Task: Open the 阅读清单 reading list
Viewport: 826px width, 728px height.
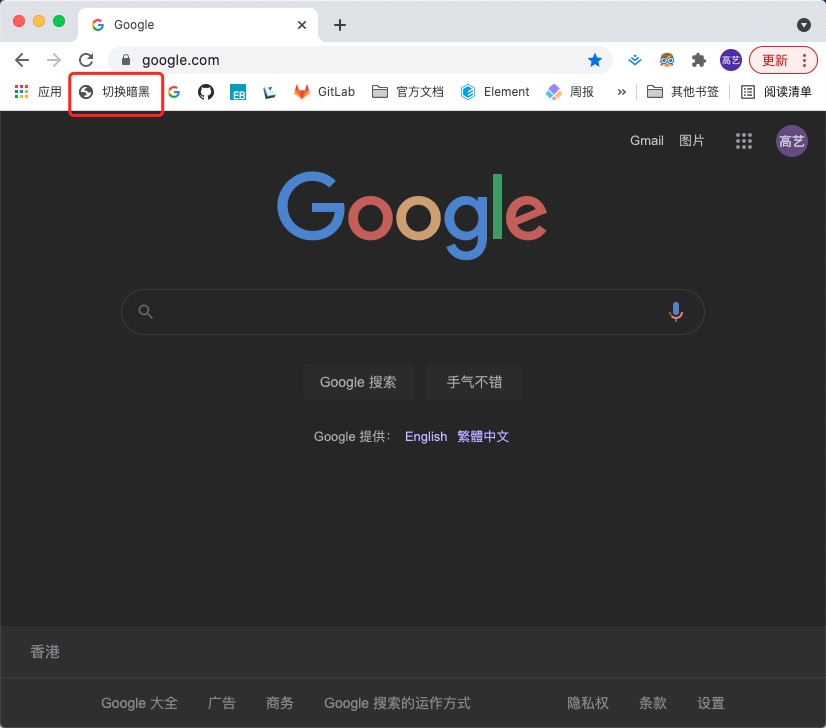Action: click(x=776, y=92)
